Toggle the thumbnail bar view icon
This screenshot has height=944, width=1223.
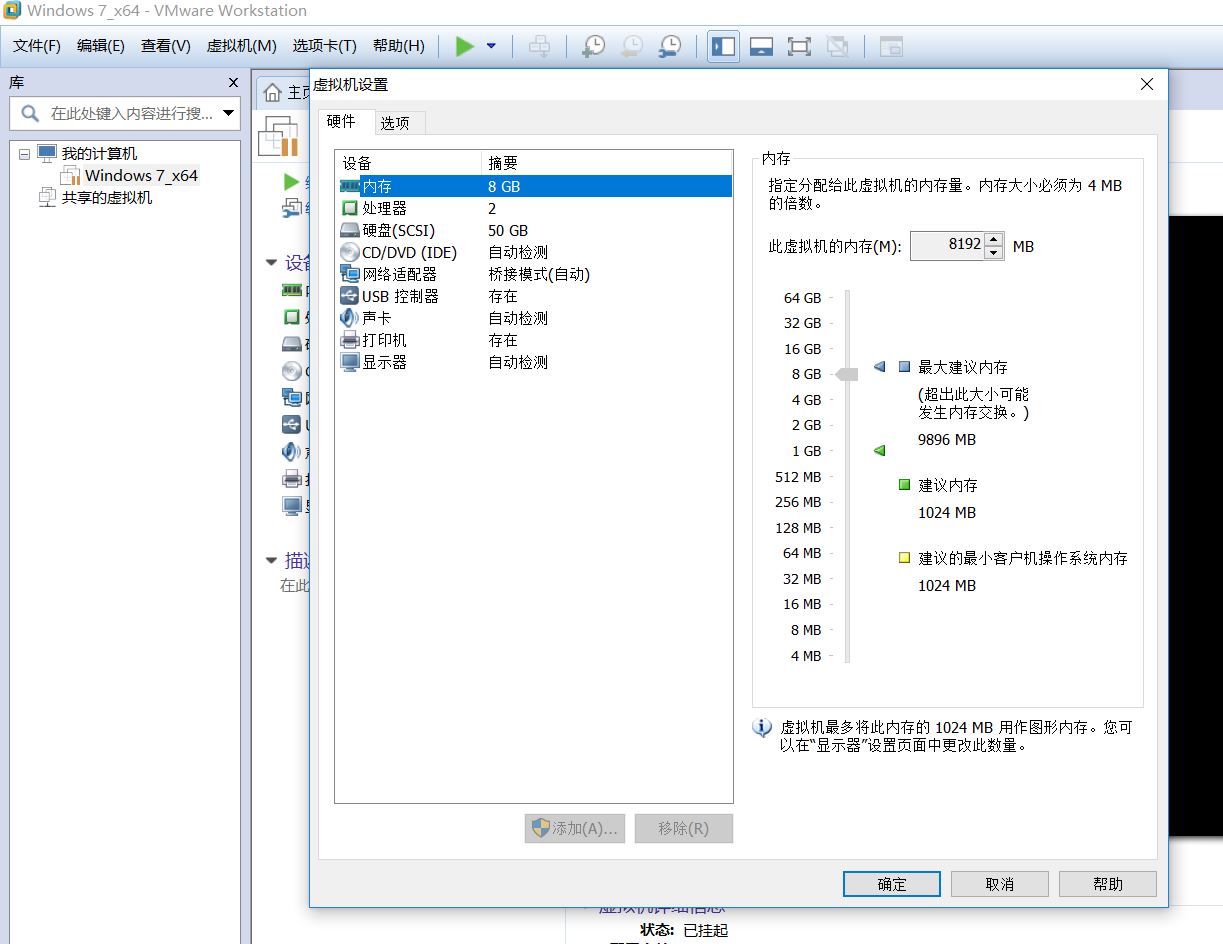(x=761, y=46)
